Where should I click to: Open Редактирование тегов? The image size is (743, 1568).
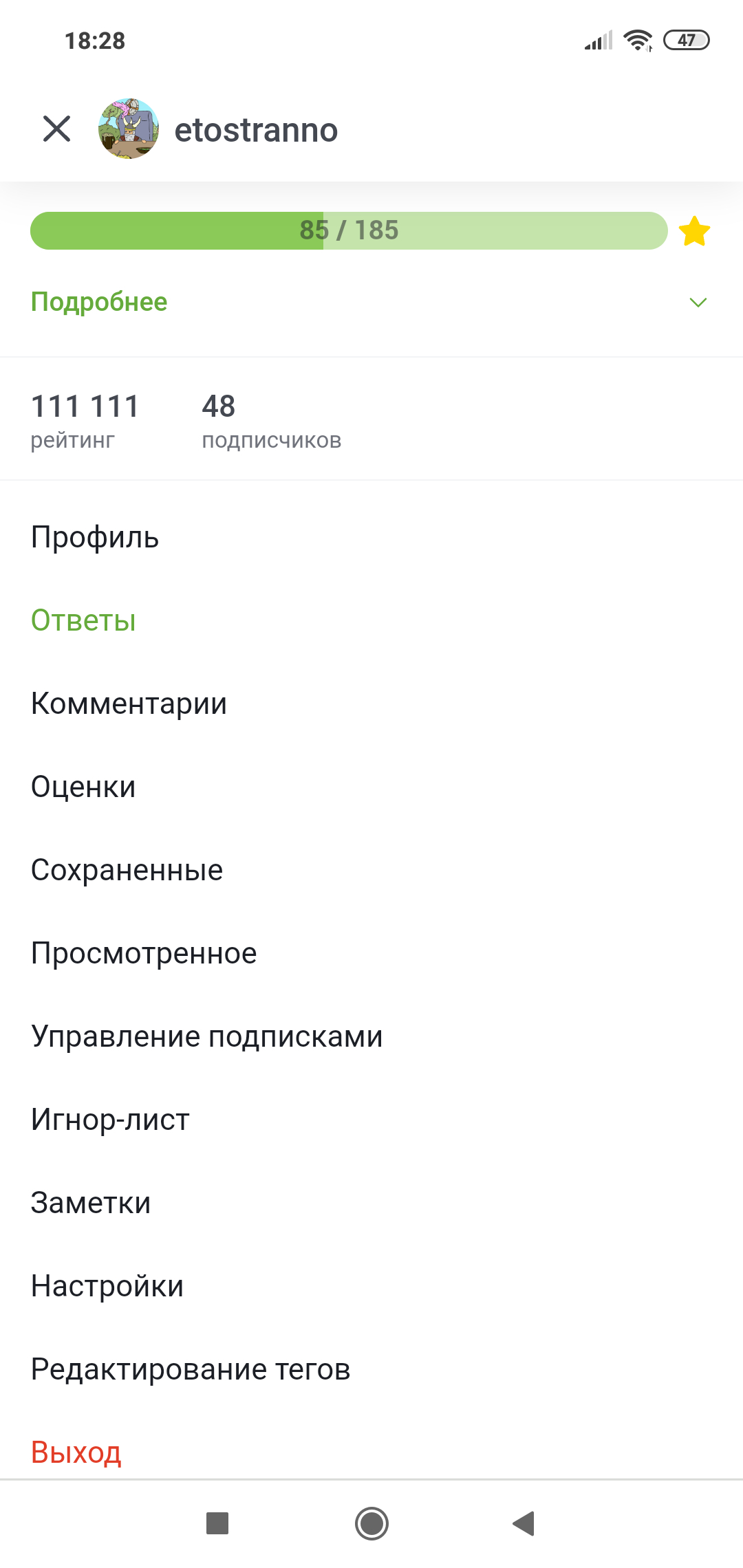[x=191, y=1369]
